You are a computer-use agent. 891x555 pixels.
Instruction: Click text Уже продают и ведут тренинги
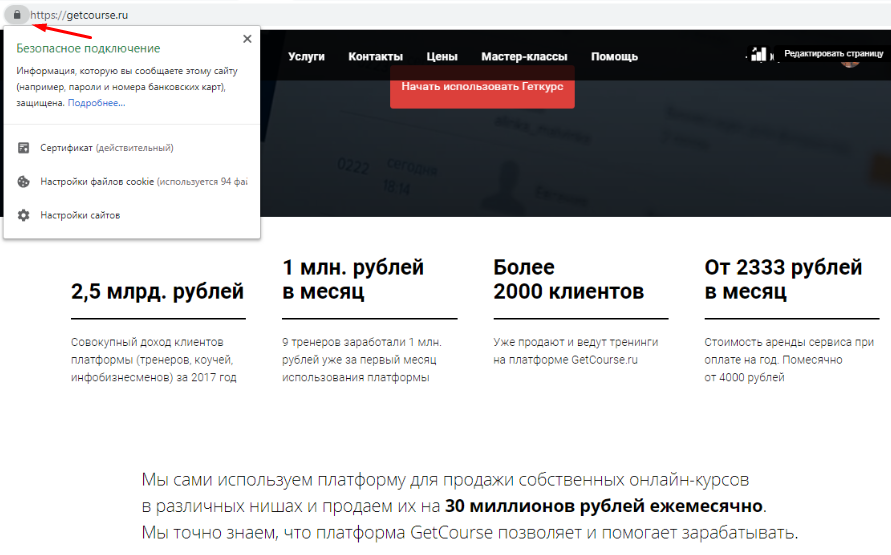tap(576, 351)
